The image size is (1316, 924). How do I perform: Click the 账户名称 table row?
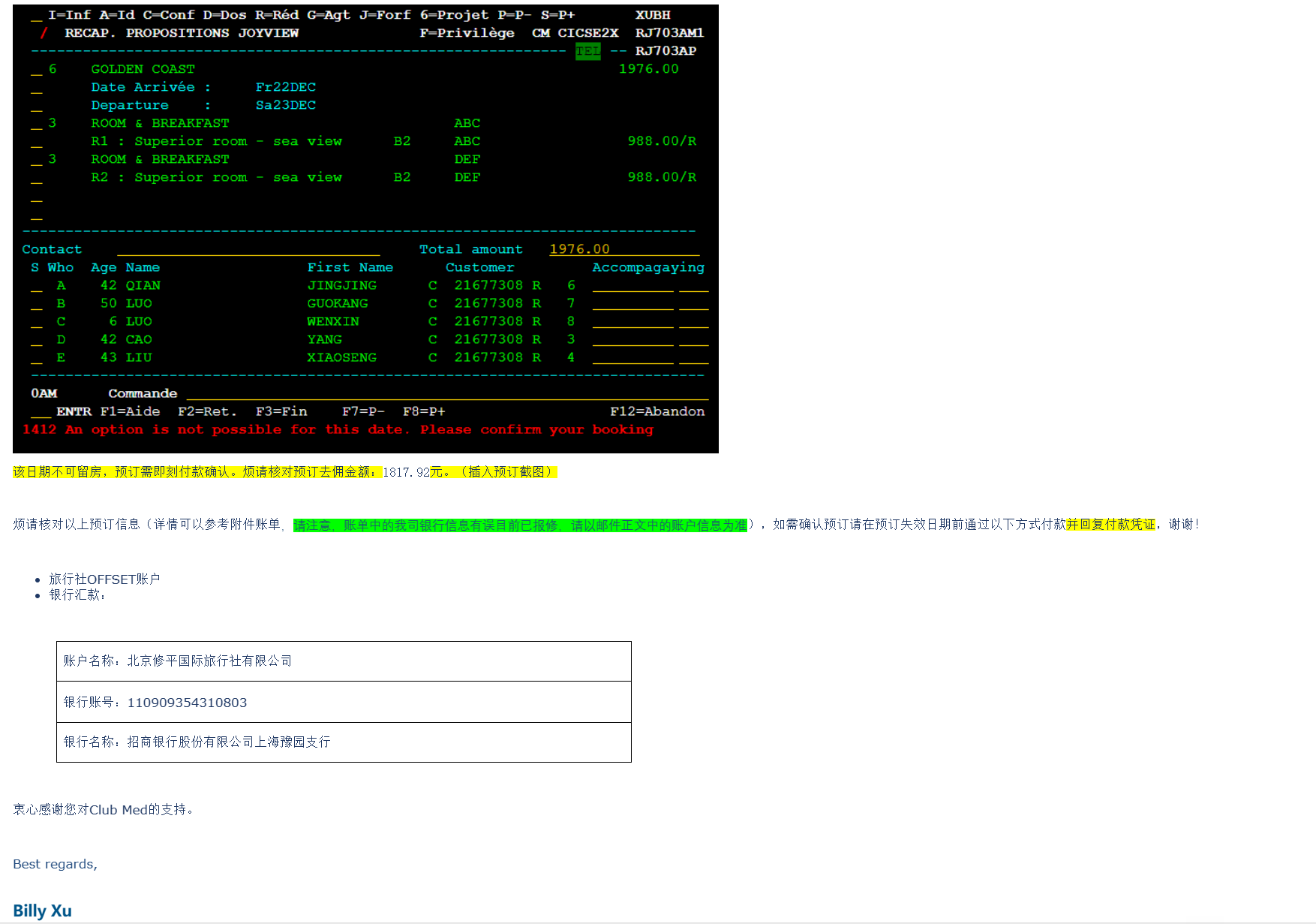344,661
